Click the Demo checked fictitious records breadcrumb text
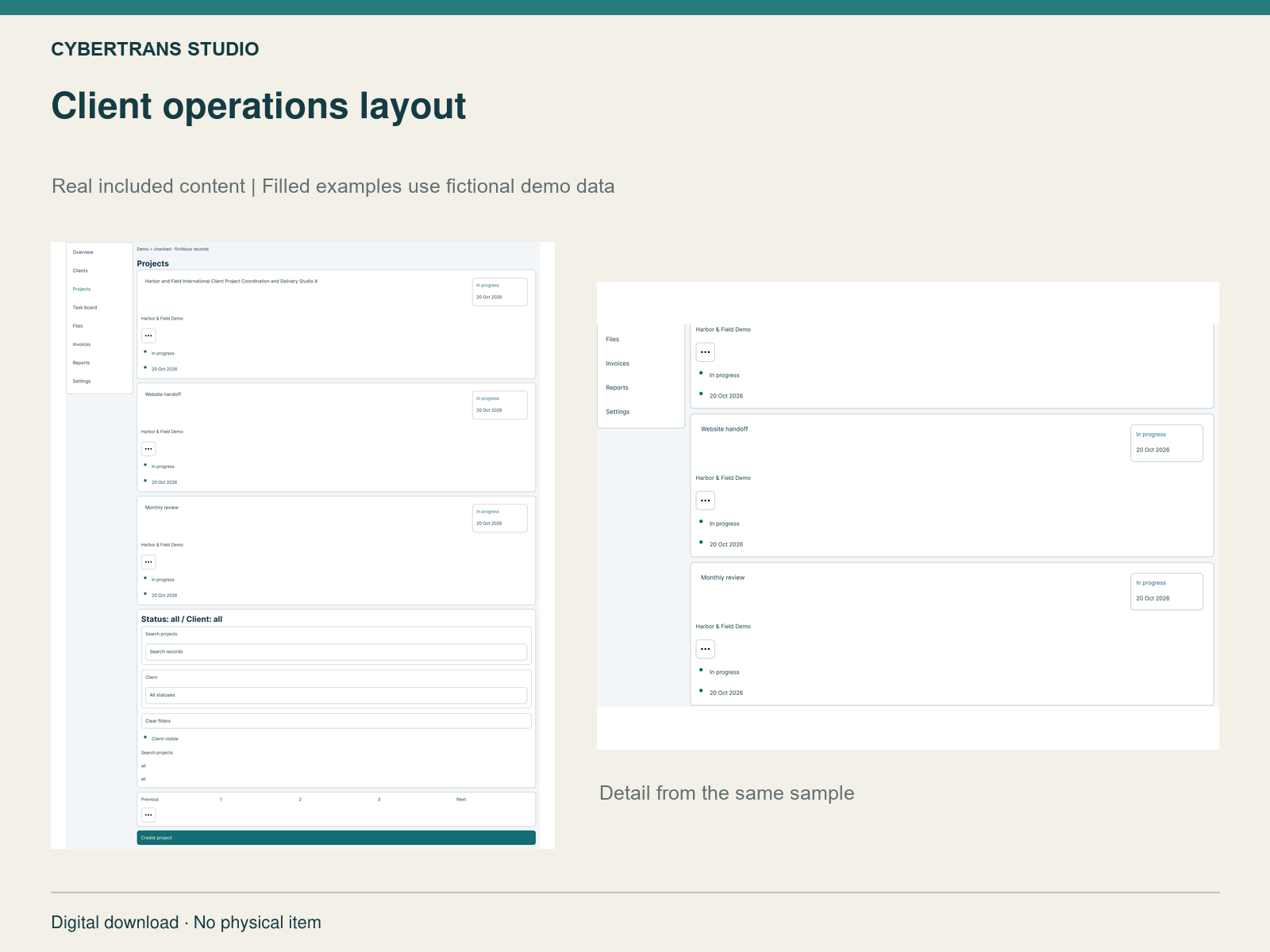 173,249
